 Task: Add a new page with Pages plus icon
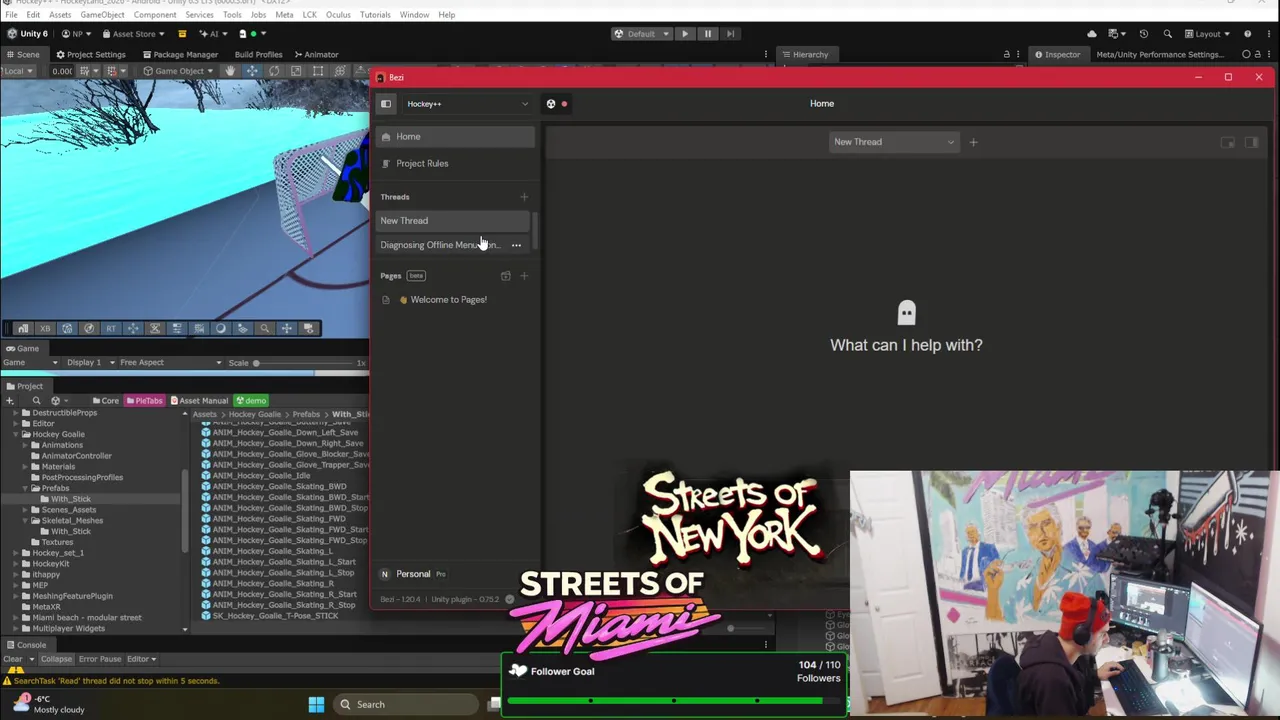click(524, 276)
